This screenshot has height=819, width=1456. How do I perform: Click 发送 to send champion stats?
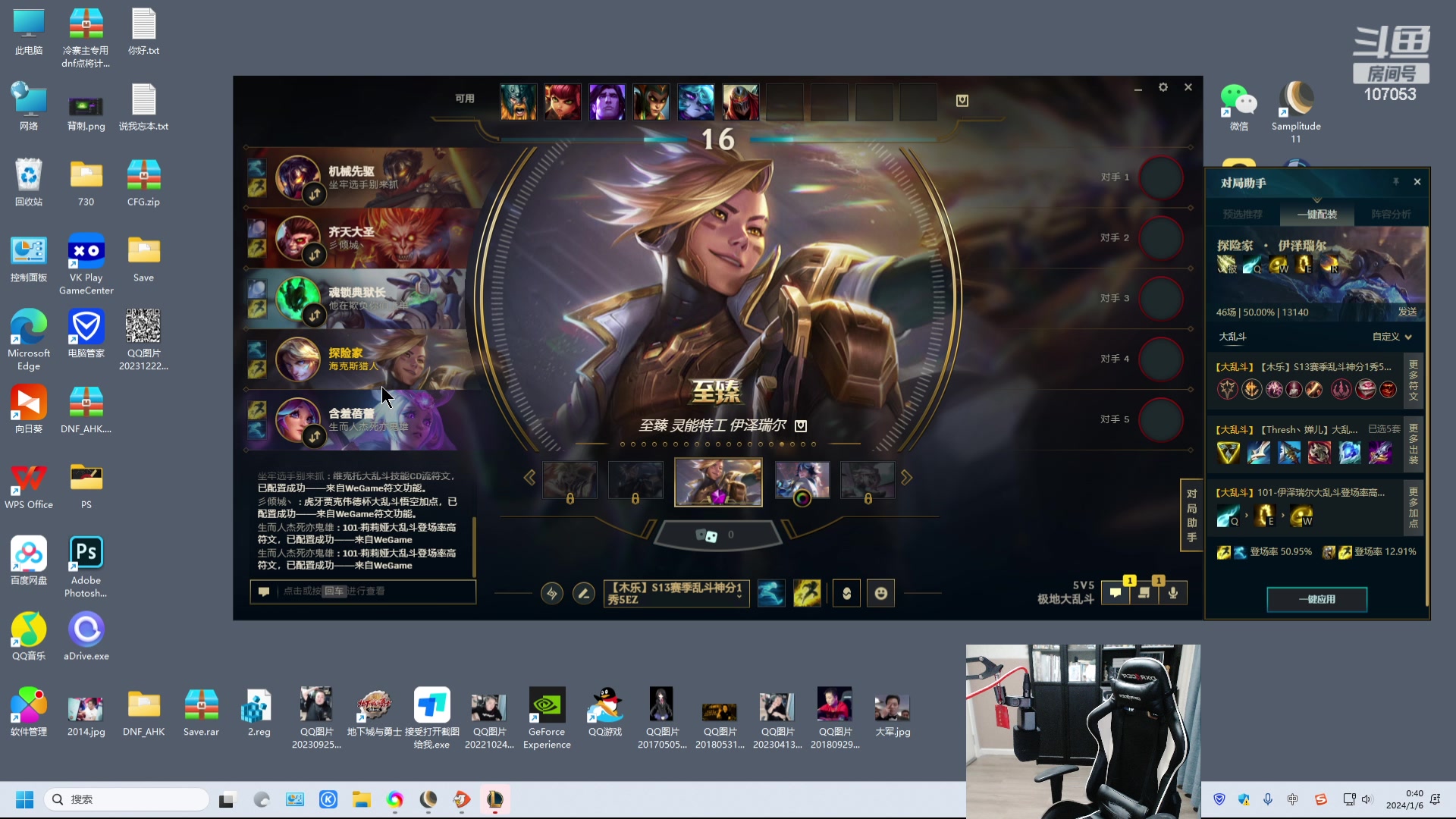click(x=1407, y=312)
